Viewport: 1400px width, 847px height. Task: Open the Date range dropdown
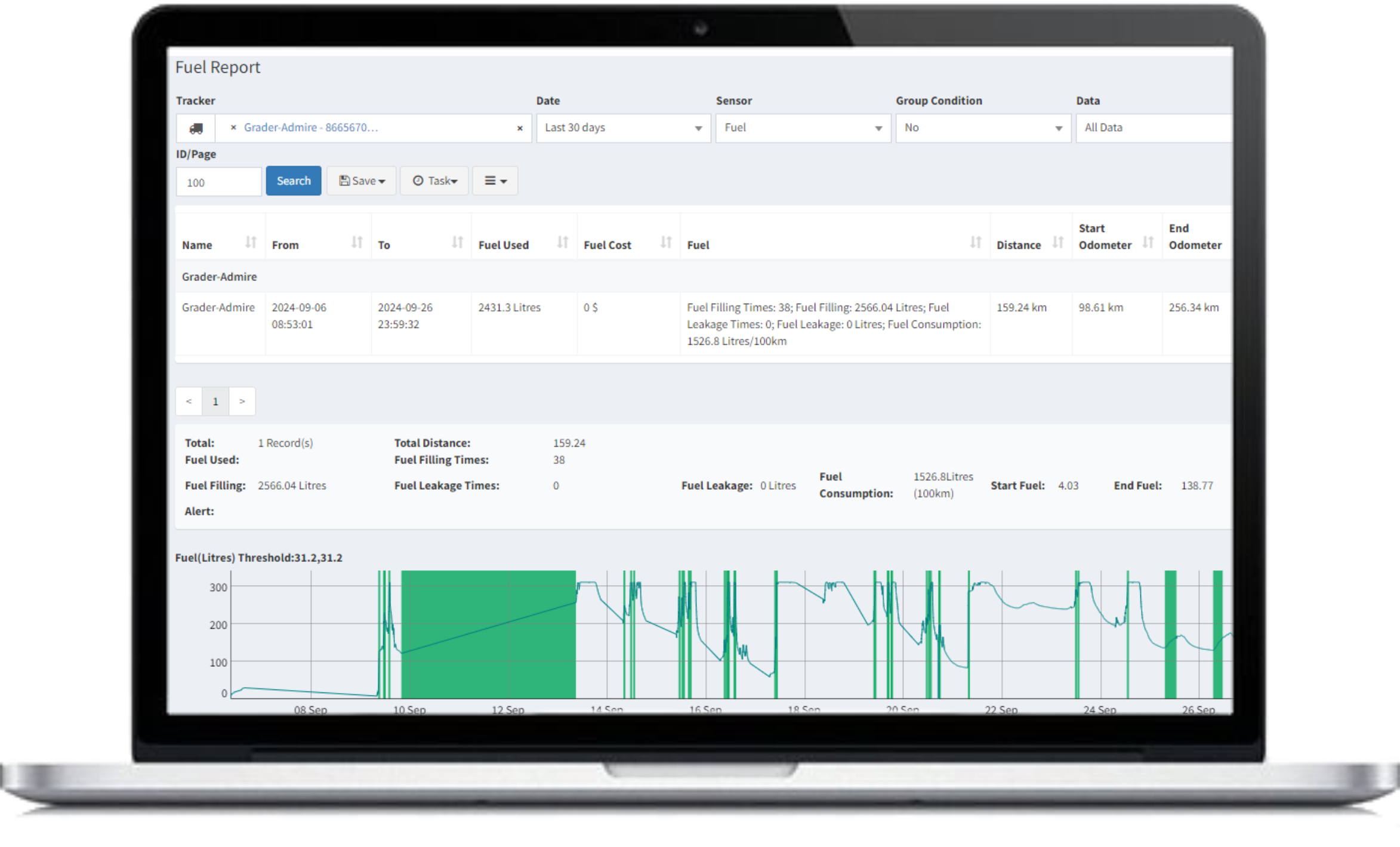tap(623, 128)
